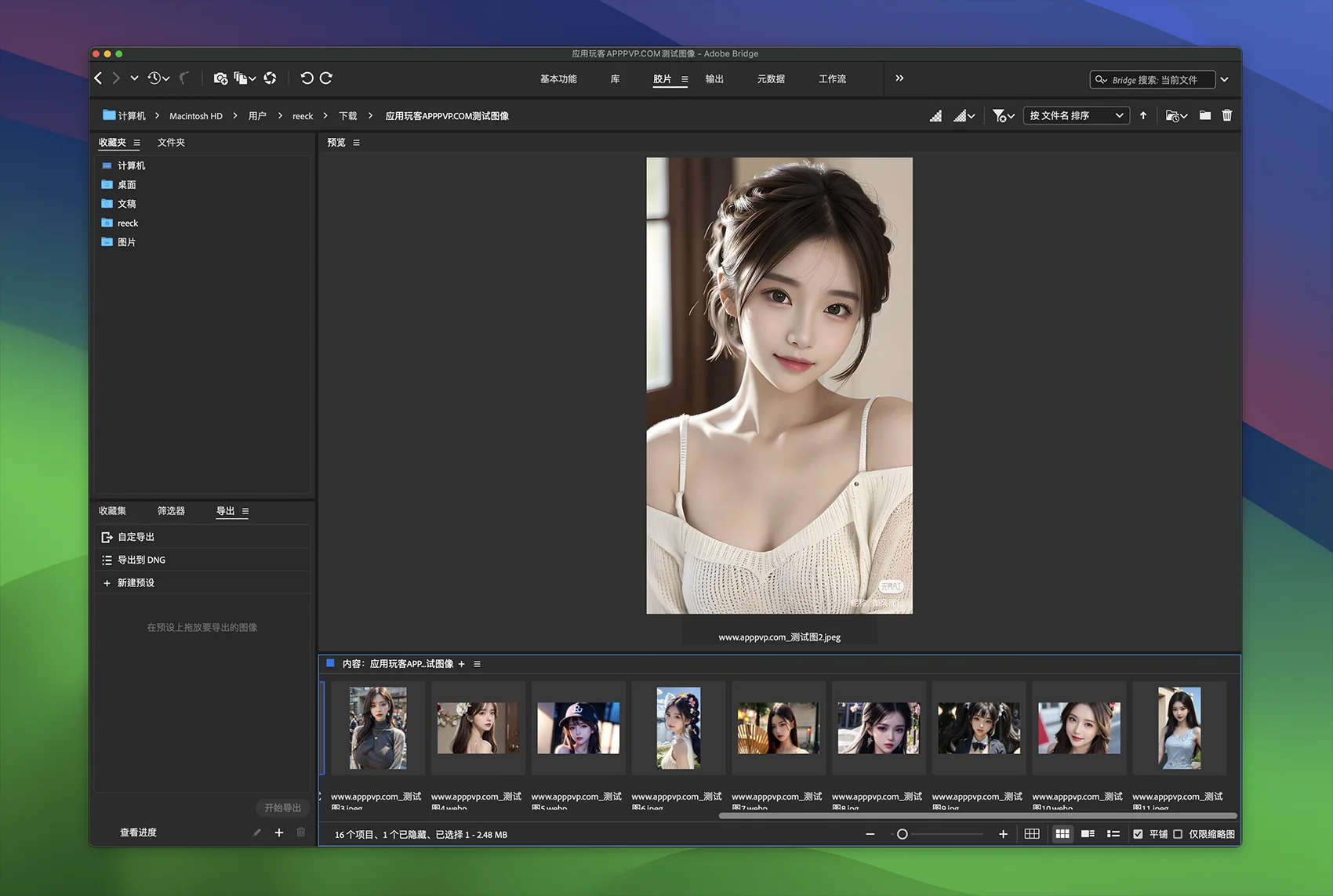Select the 测试图3 thumbnail

pos(378,728)
